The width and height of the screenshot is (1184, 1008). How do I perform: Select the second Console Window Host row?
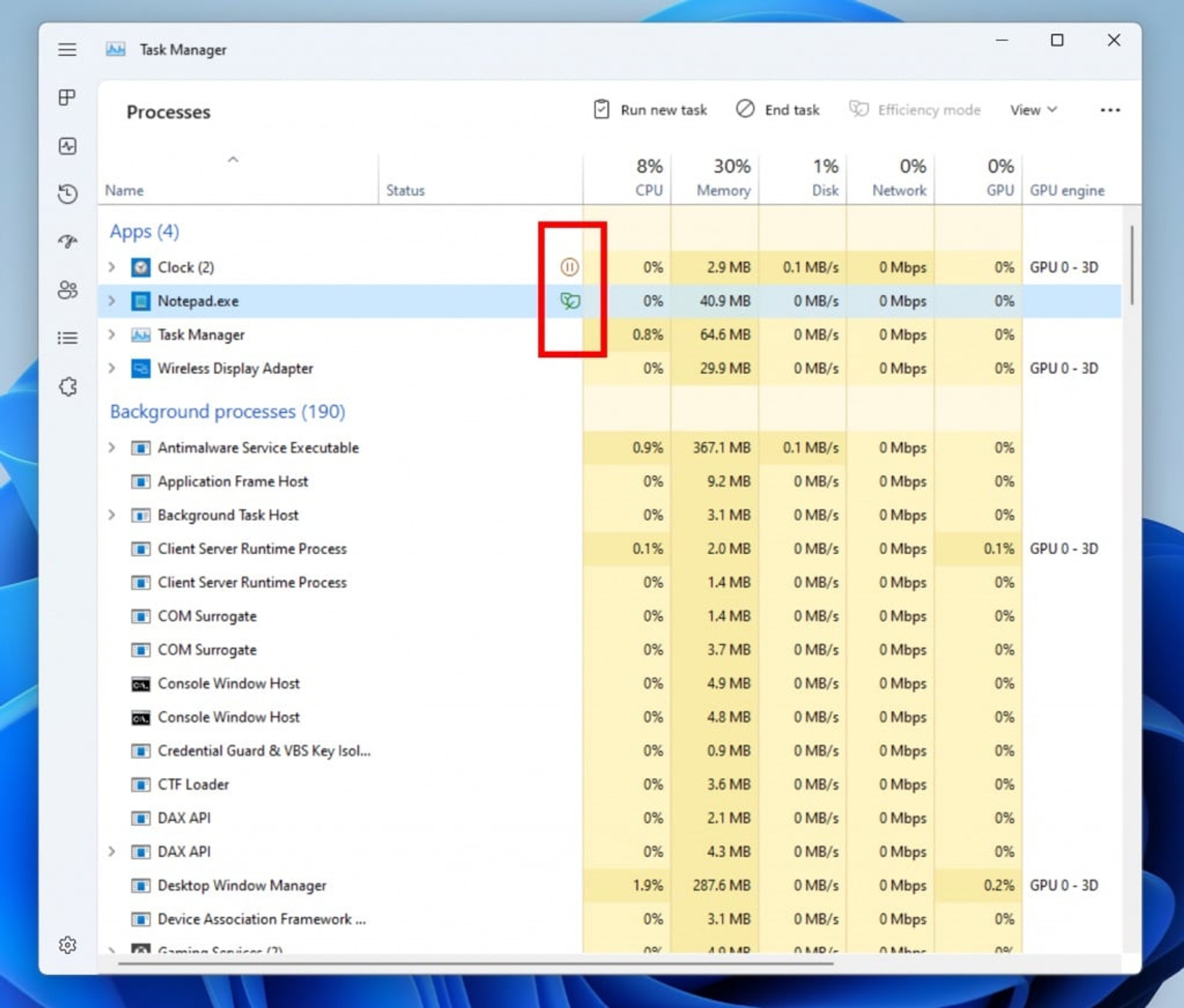[x=609, y=717]
